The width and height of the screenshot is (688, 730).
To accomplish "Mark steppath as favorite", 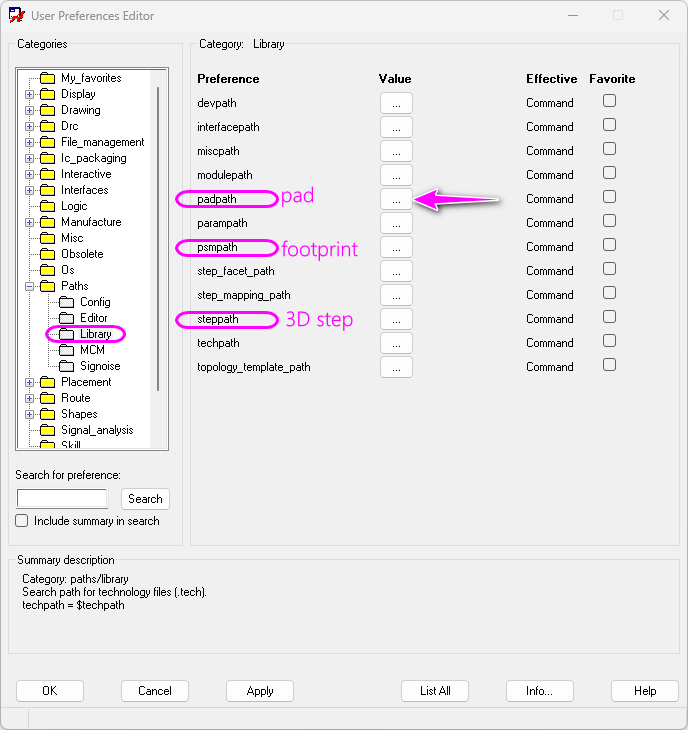I will (x=609, y=317).
